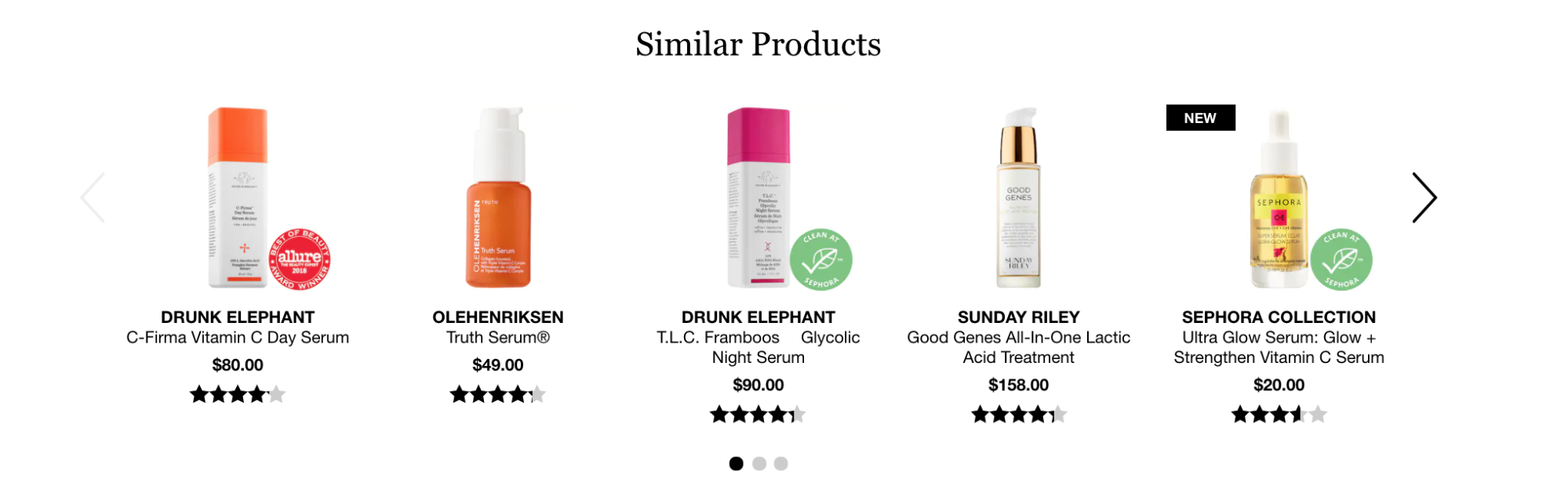Open the Olehenriksen Truth Serum bottle image
Screen dimensions: 1568x497
498,198
